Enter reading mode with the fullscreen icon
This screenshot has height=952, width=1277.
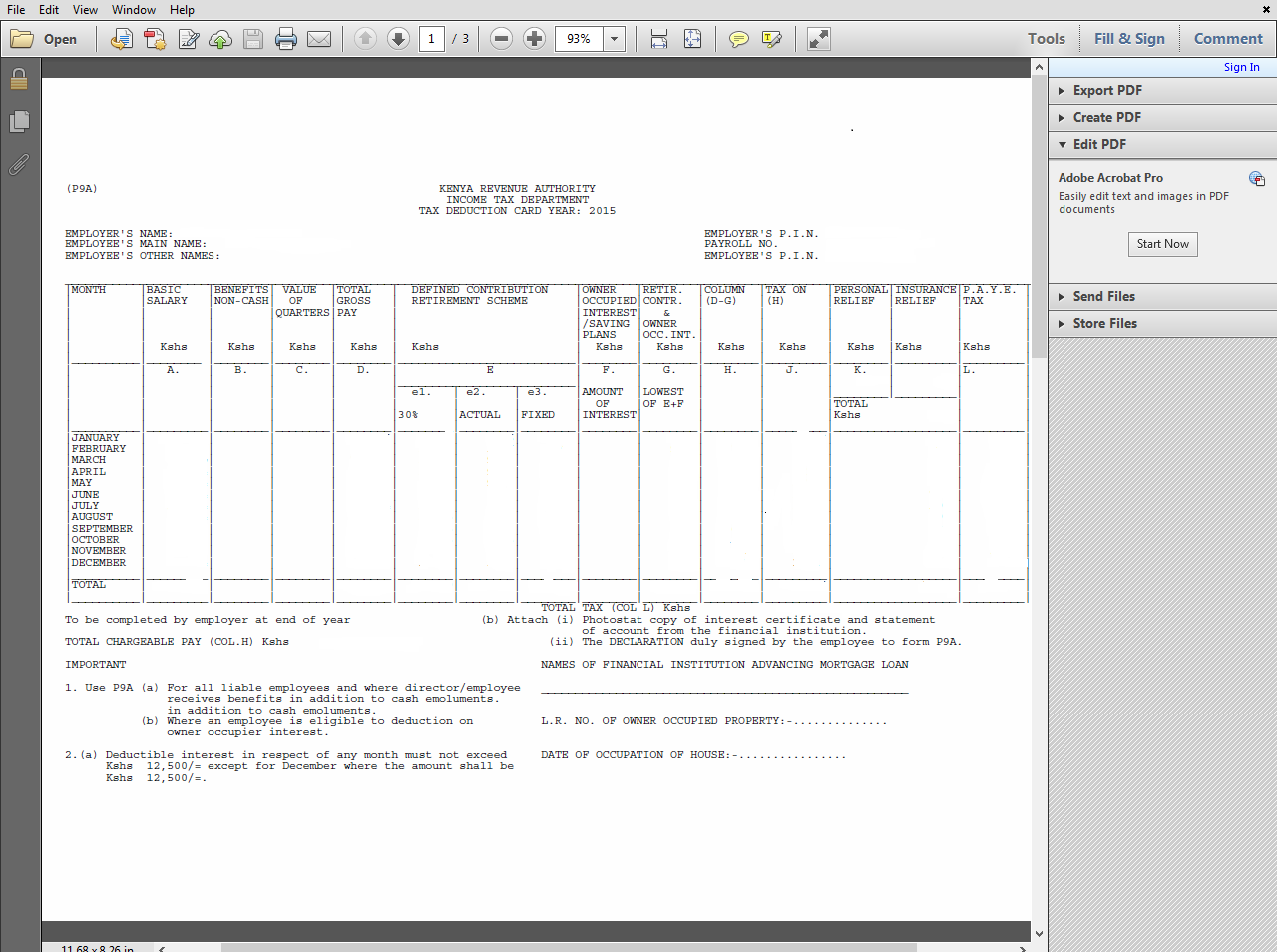click(x=818, y=39)
